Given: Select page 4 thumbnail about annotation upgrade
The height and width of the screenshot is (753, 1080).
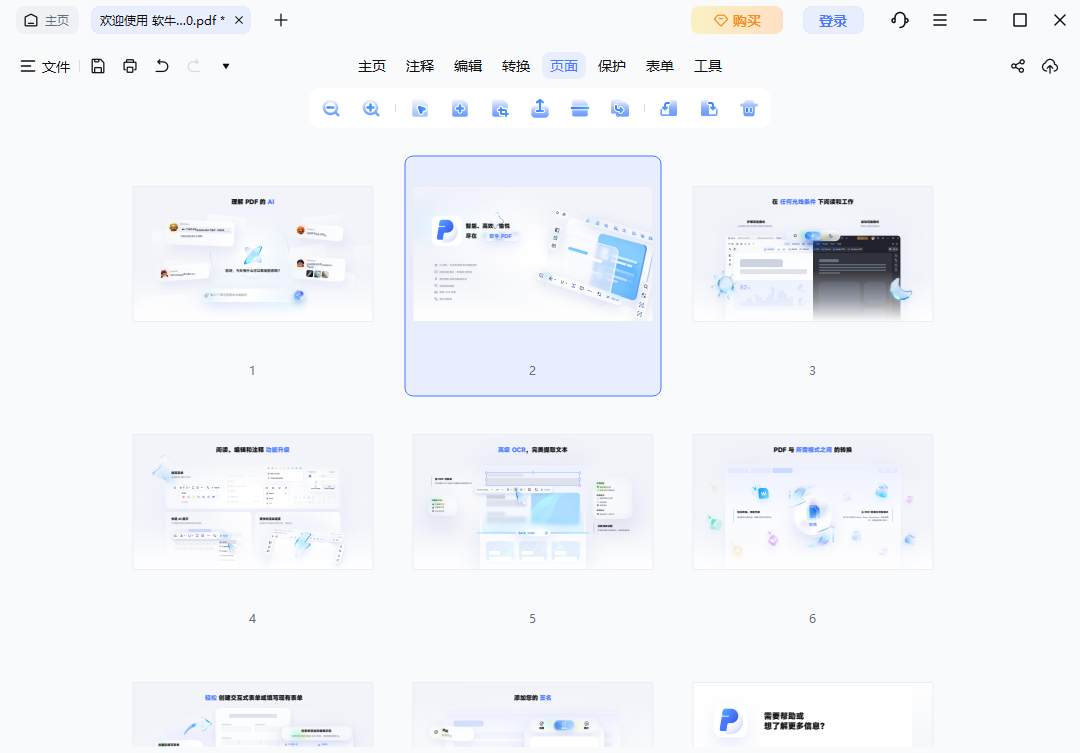Looking at the screenshot, I should click(x=253, y=502).
